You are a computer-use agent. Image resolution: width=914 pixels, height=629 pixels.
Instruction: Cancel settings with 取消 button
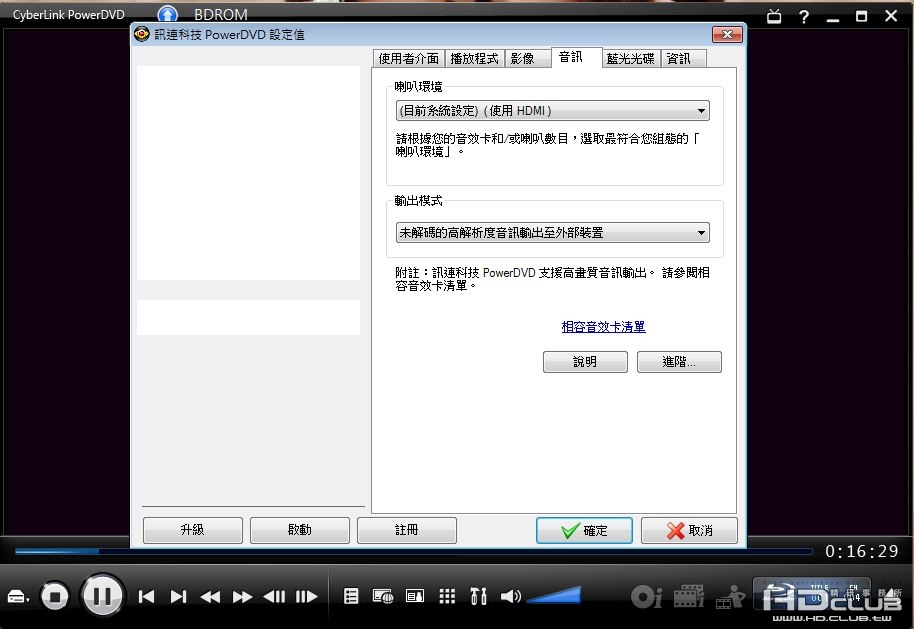coord(690,530)
